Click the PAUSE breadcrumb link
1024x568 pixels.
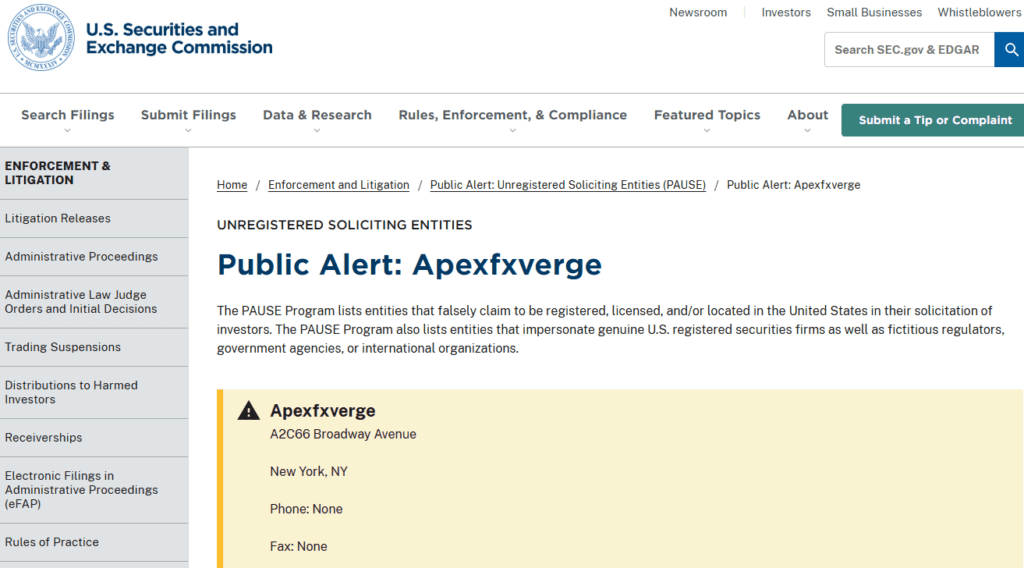point(568,185)
